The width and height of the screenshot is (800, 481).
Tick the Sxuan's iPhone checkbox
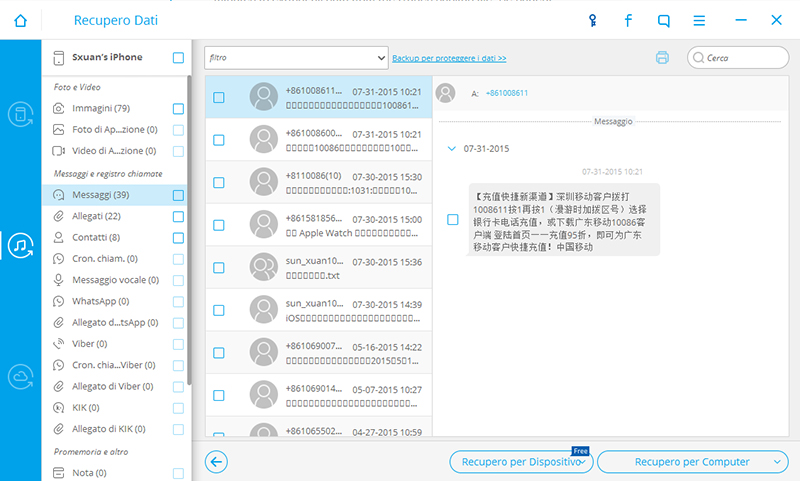pos(178,58)
